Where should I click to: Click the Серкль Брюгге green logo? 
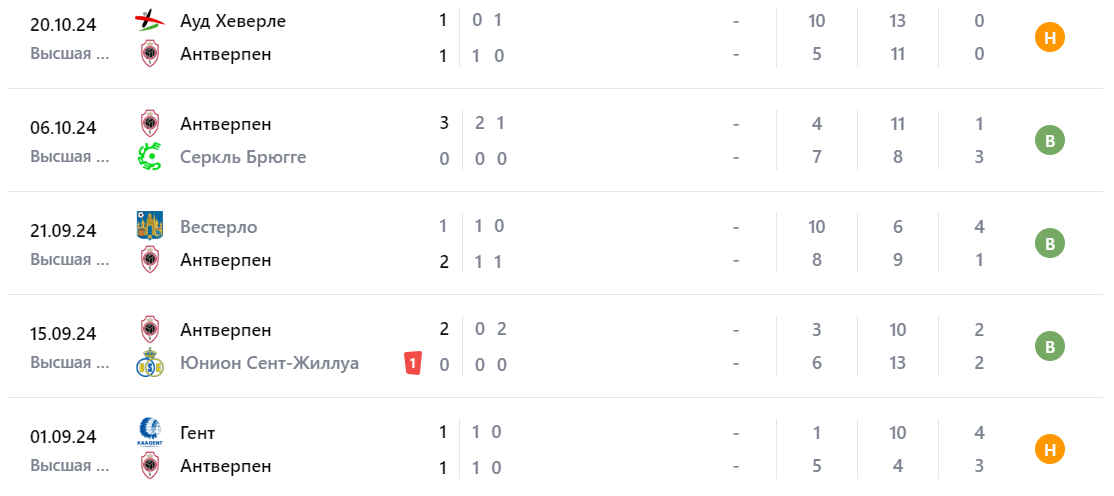tap(149, 157)
